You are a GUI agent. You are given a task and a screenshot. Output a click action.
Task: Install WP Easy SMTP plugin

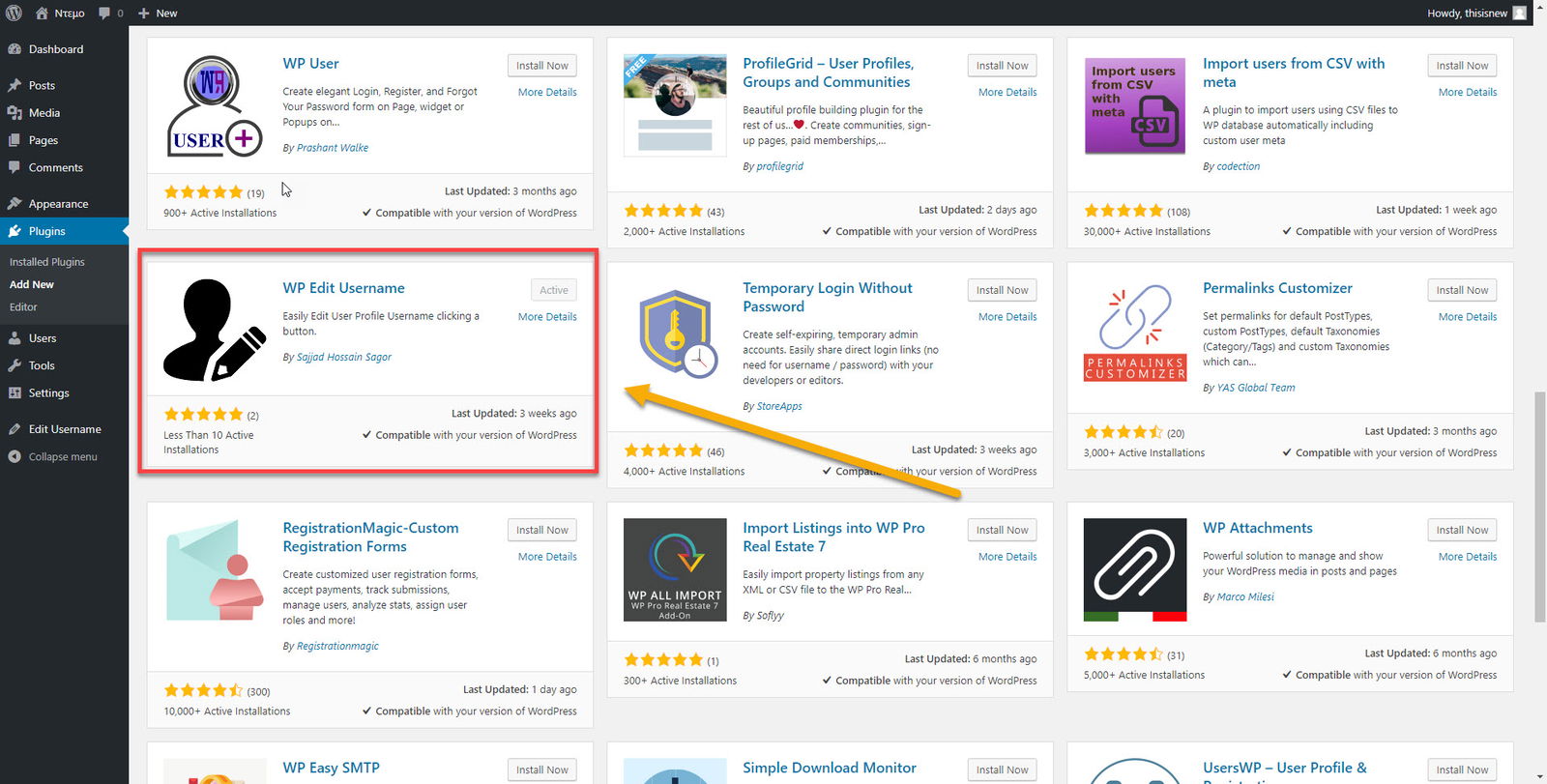point(542,769)
